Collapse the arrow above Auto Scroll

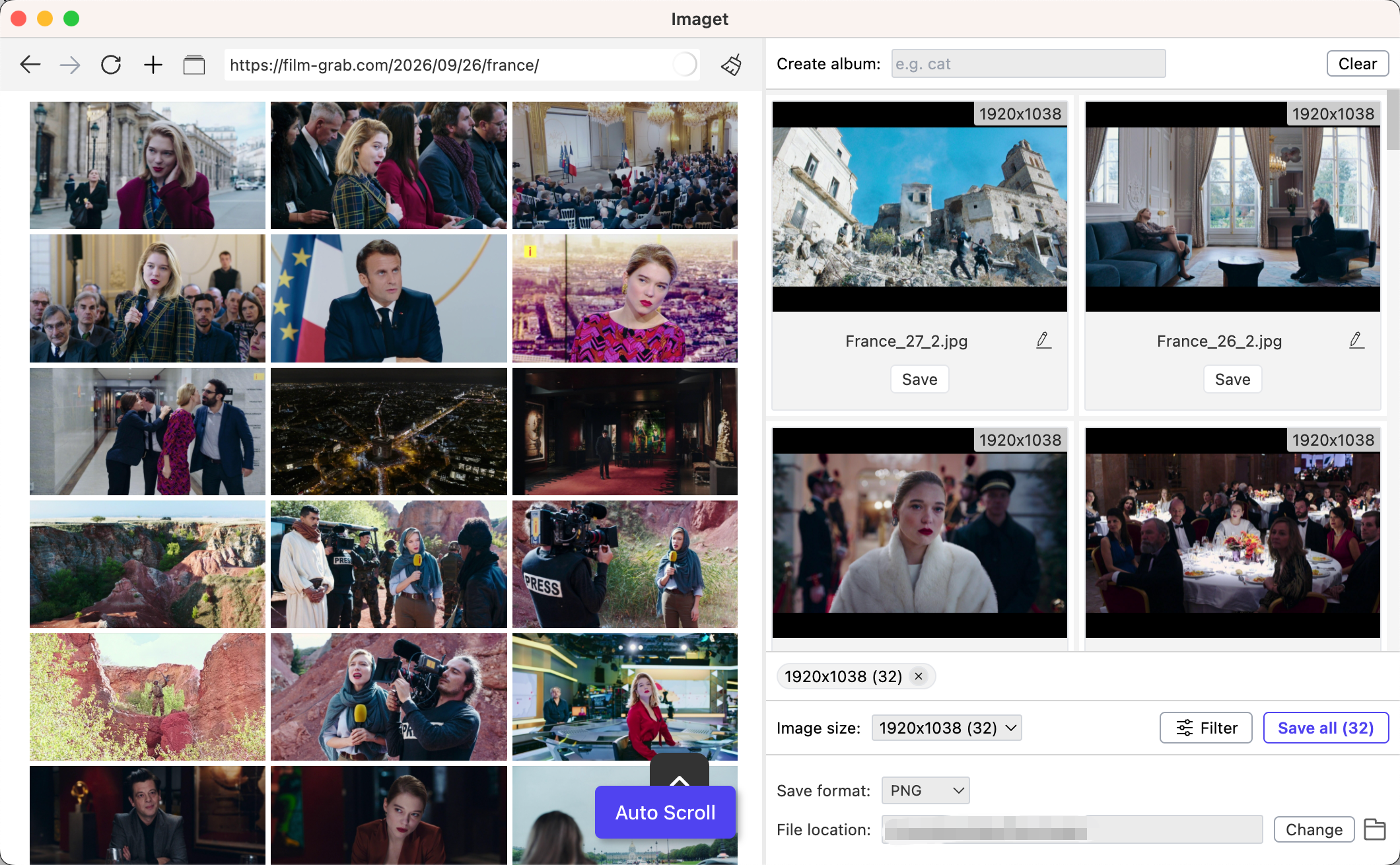tap(680, 774)
